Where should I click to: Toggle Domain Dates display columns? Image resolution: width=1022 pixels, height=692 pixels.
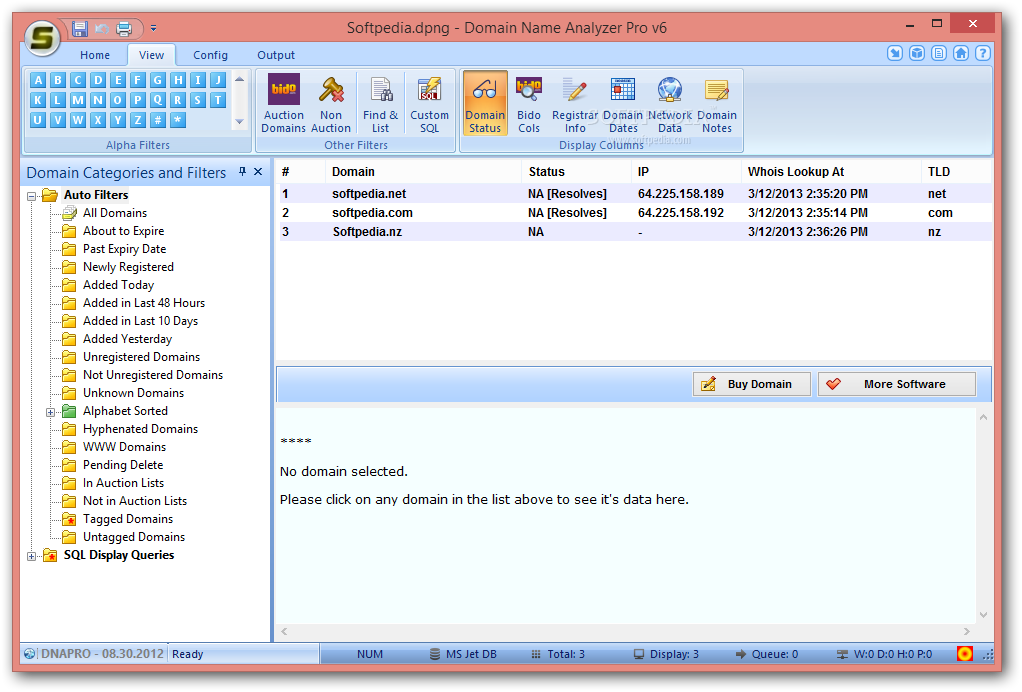[x=623, y=103]
